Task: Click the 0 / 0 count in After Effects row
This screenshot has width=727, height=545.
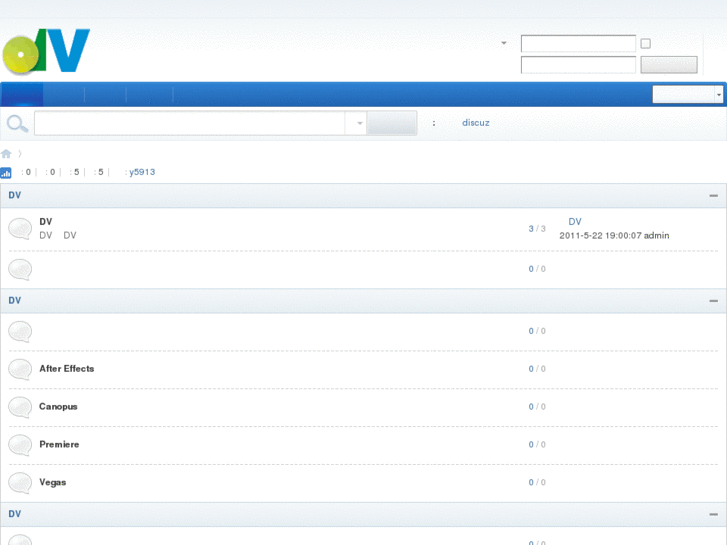Action: [x=537, y=369]
